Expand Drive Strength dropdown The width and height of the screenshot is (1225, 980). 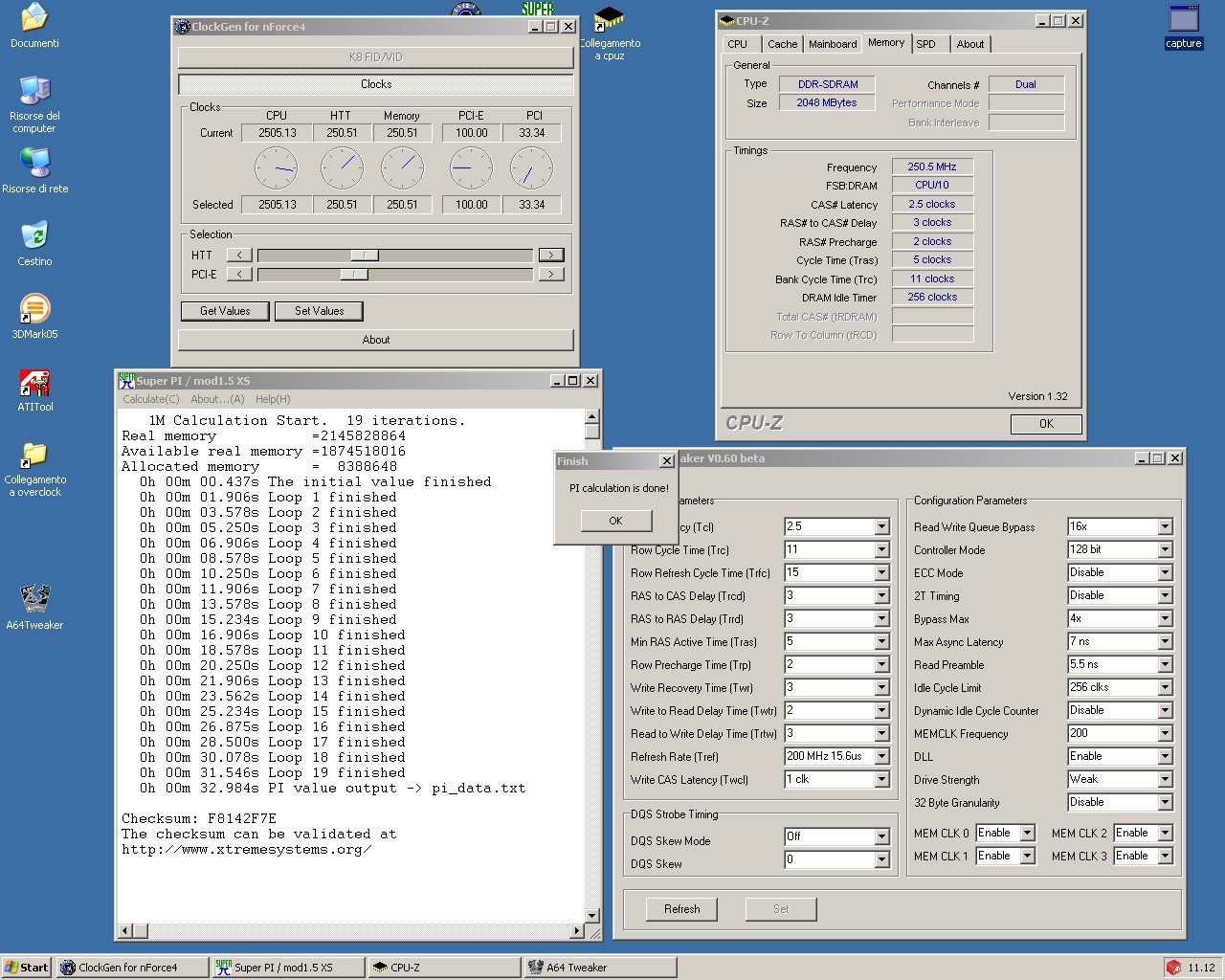click(1165, 780)
